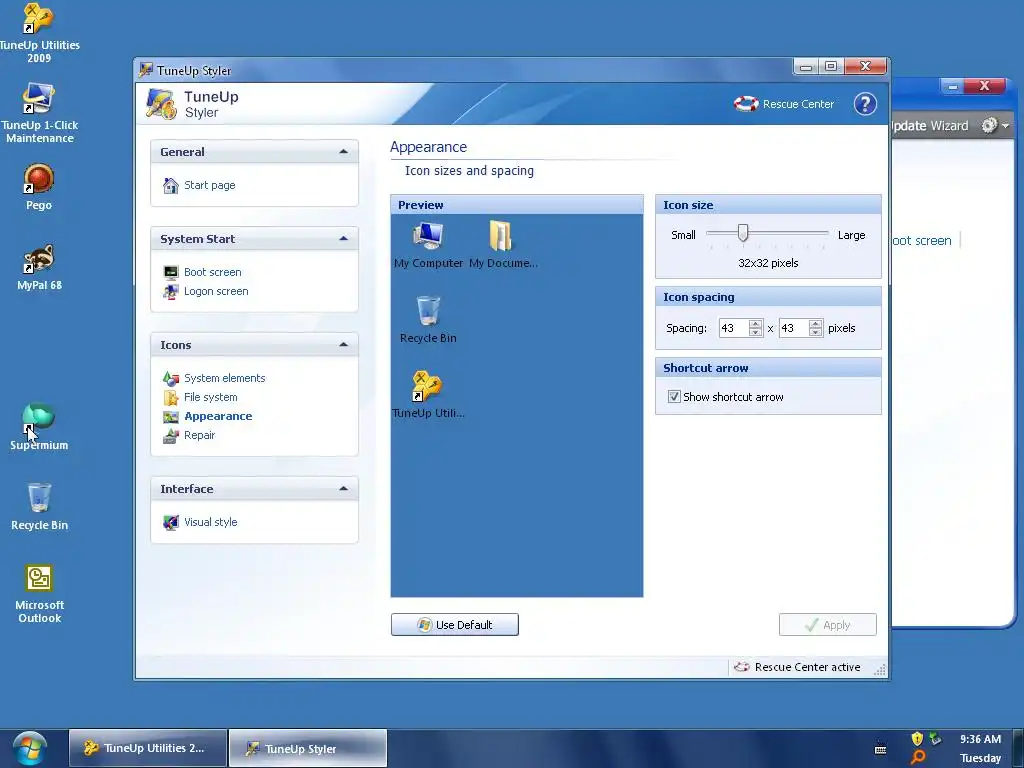Collapse the Interface panel

coord(344,488)
